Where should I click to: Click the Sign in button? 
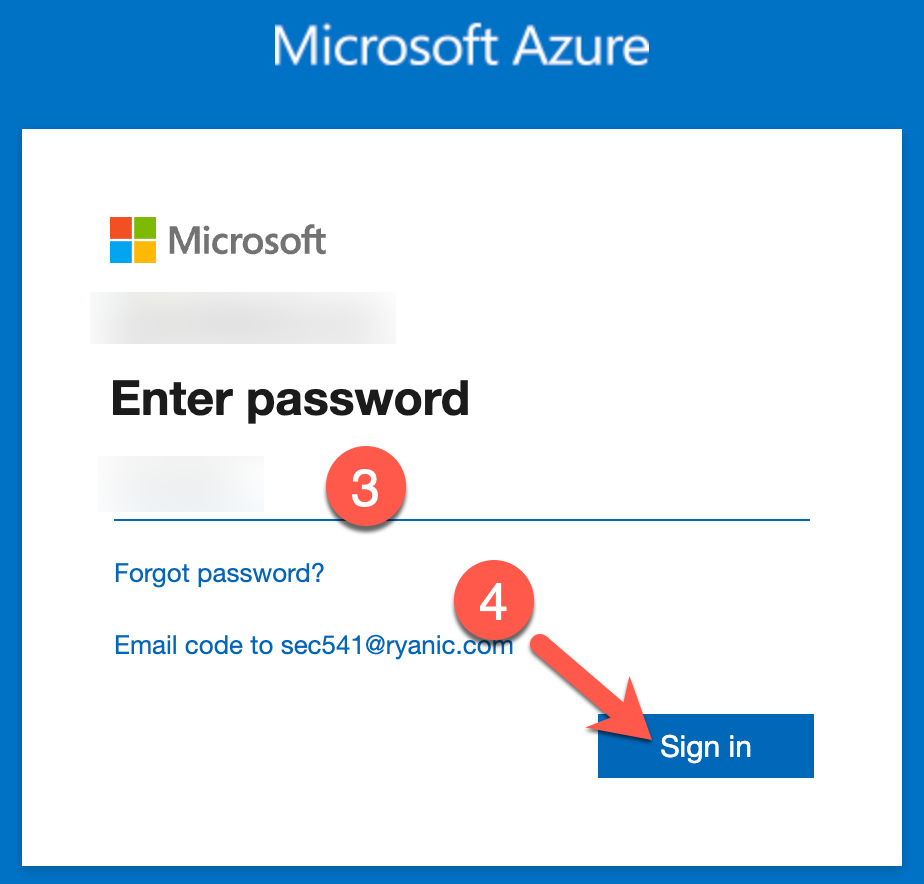click(x=705, y=746)
